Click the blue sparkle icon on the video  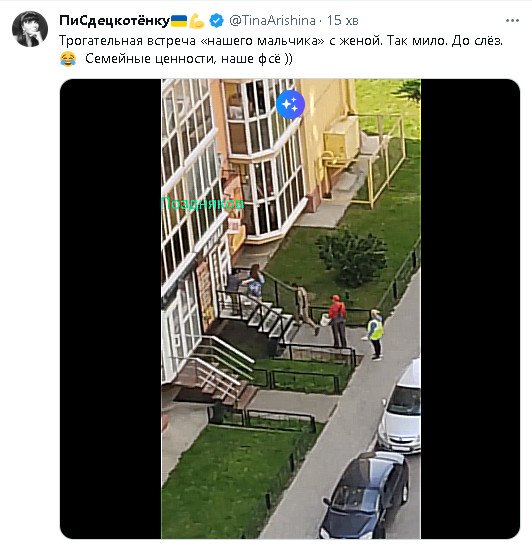coord(290,104)
